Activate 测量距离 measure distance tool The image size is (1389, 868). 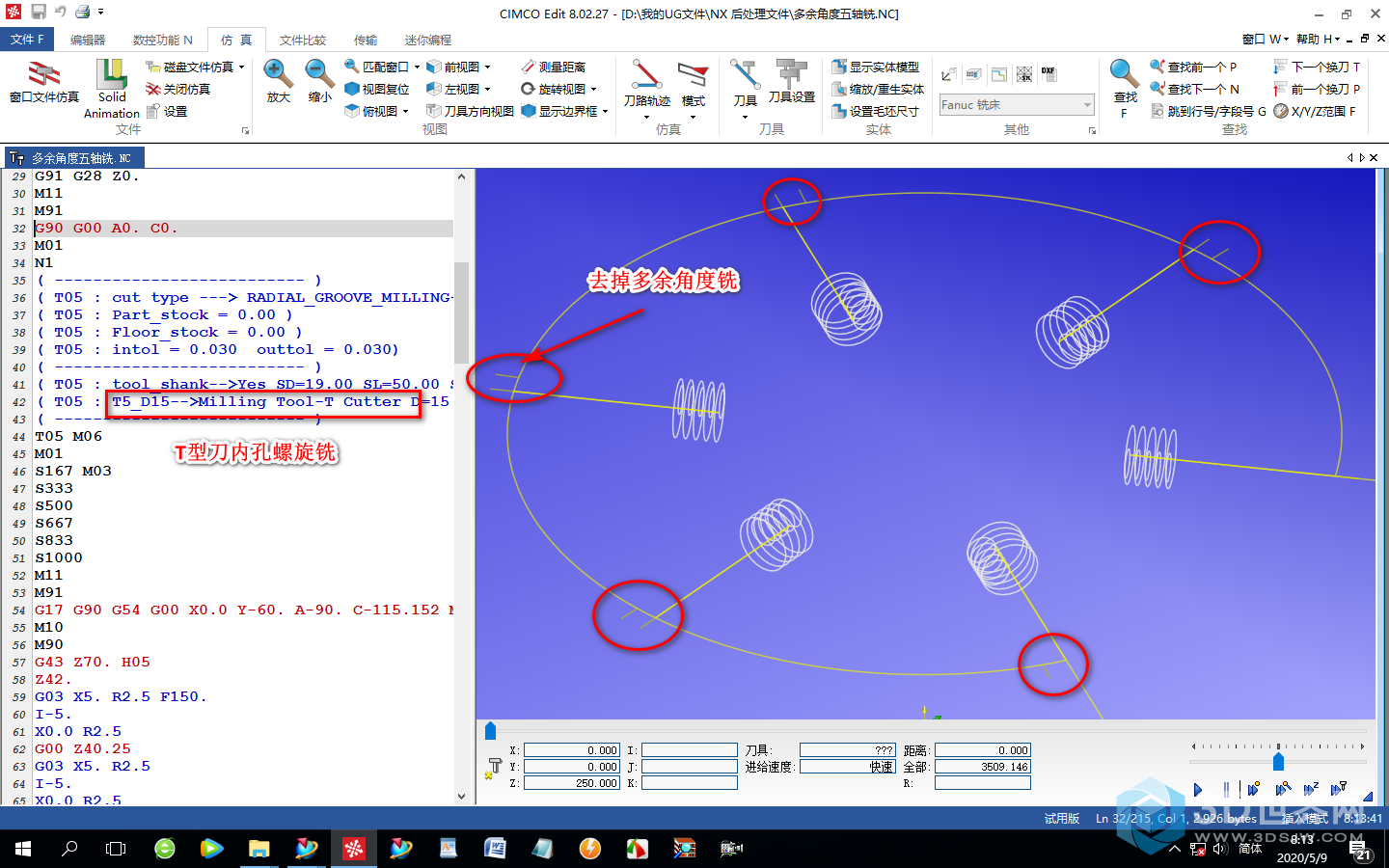(554, 67)
